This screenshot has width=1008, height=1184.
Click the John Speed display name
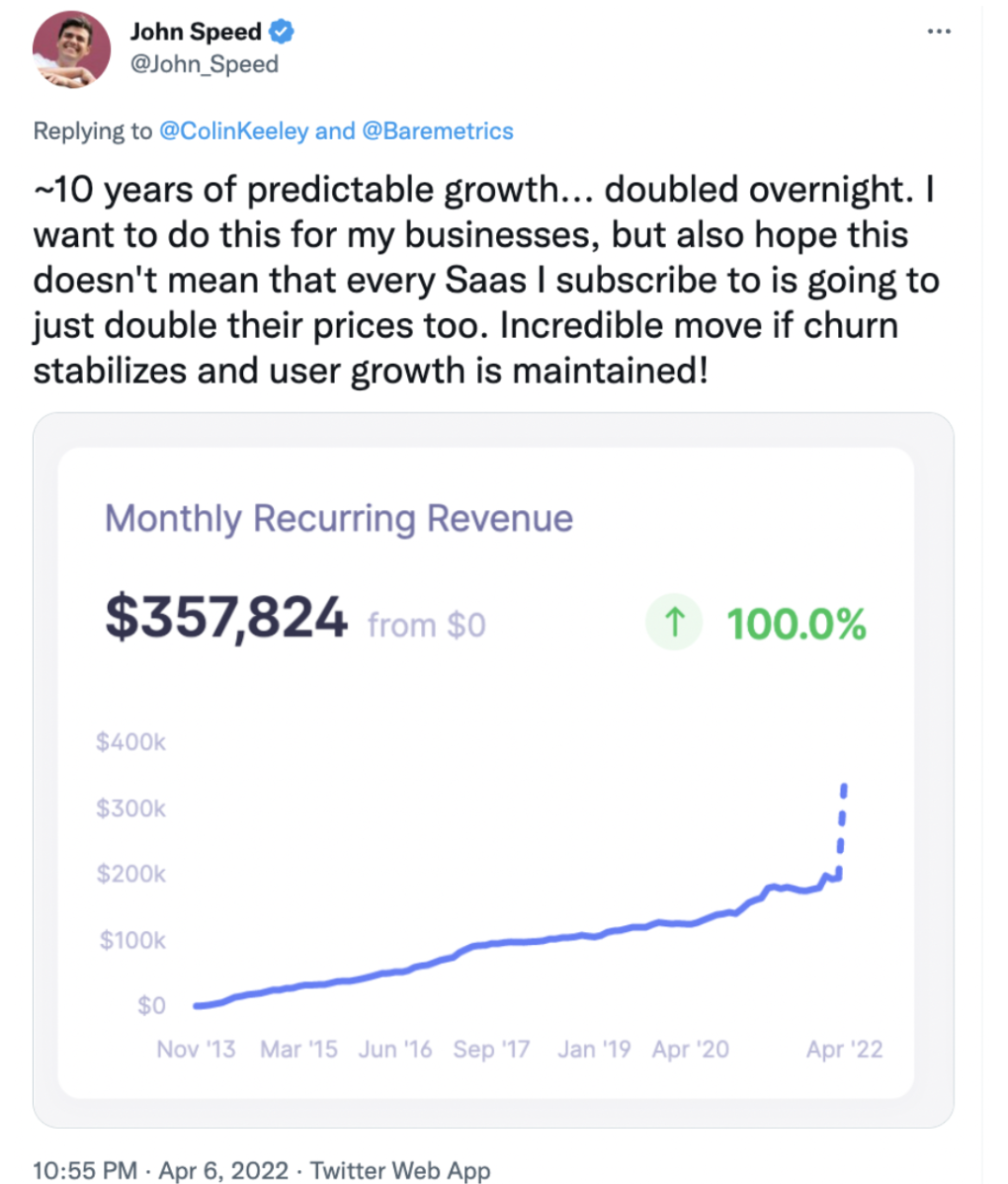[196, 33]
